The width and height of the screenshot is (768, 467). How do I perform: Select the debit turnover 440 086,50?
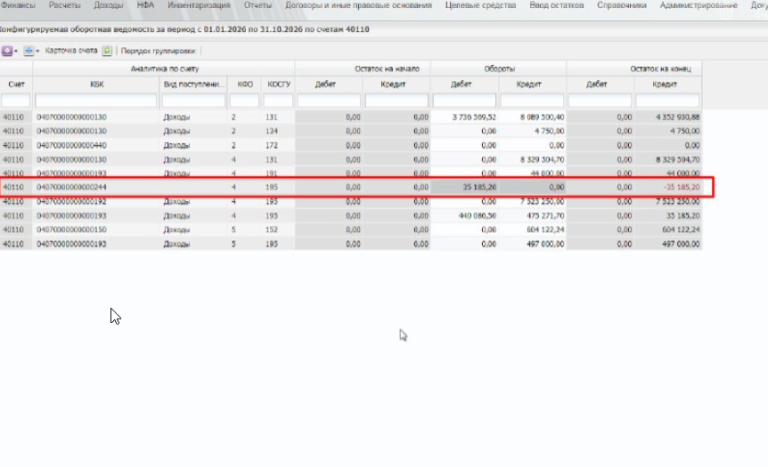pos(478,216)
